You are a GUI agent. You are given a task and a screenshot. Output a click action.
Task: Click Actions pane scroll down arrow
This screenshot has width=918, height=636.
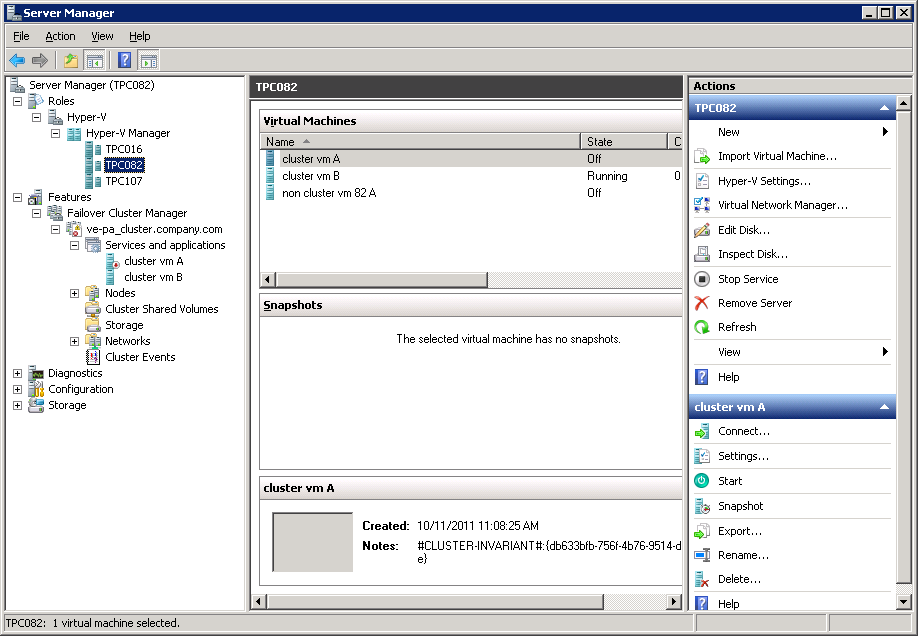point(903,601)
